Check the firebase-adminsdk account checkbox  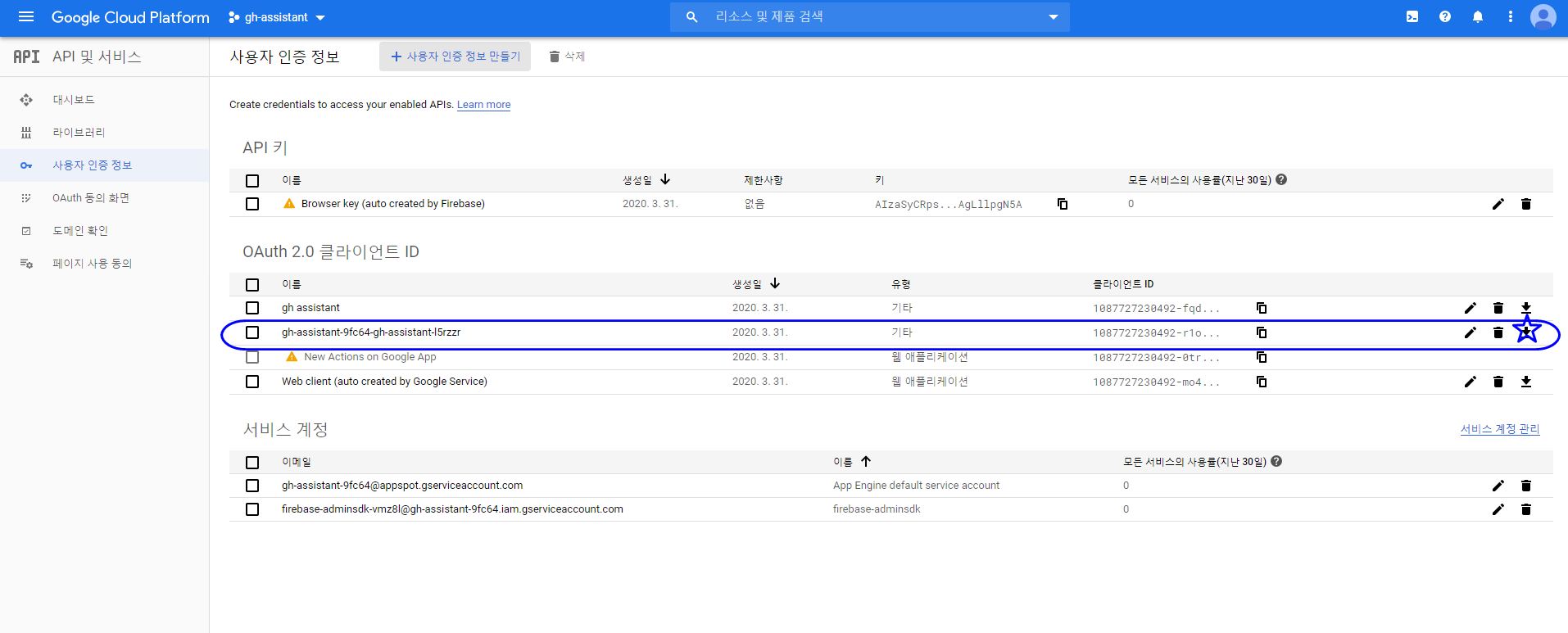[x=252, y=509]
